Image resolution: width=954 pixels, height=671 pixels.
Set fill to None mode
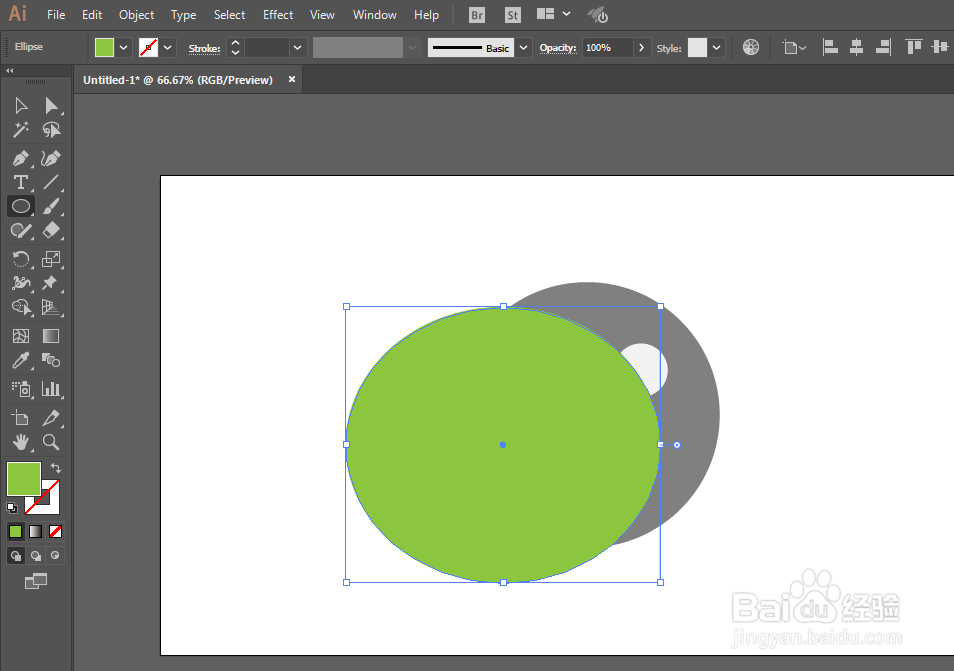[x=55, y=532]
